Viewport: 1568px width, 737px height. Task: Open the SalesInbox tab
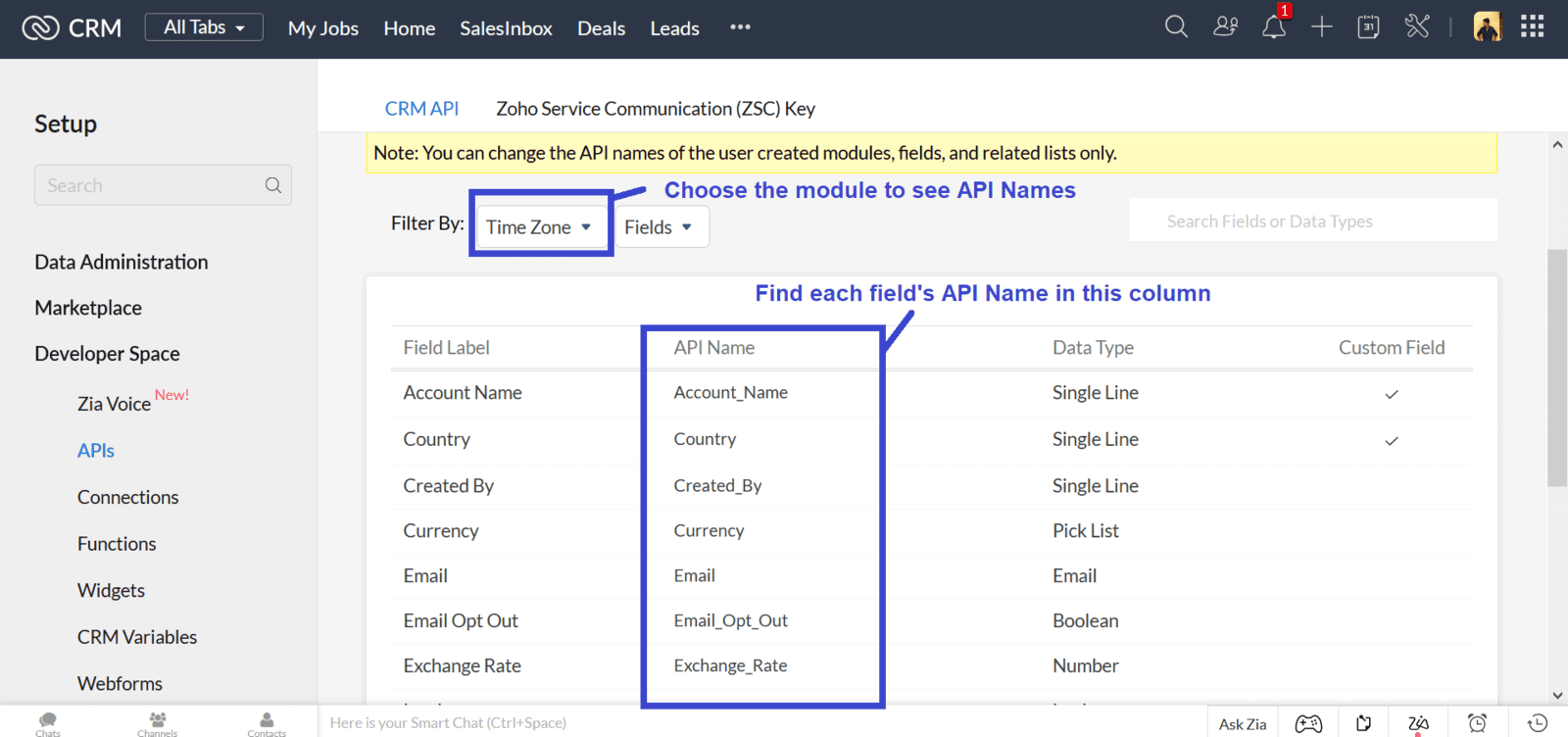[507, 28]
